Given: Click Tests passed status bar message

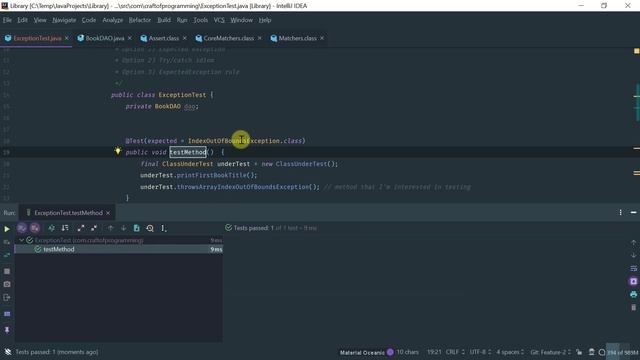Looking at the screenshot, I should click(56, 352).
